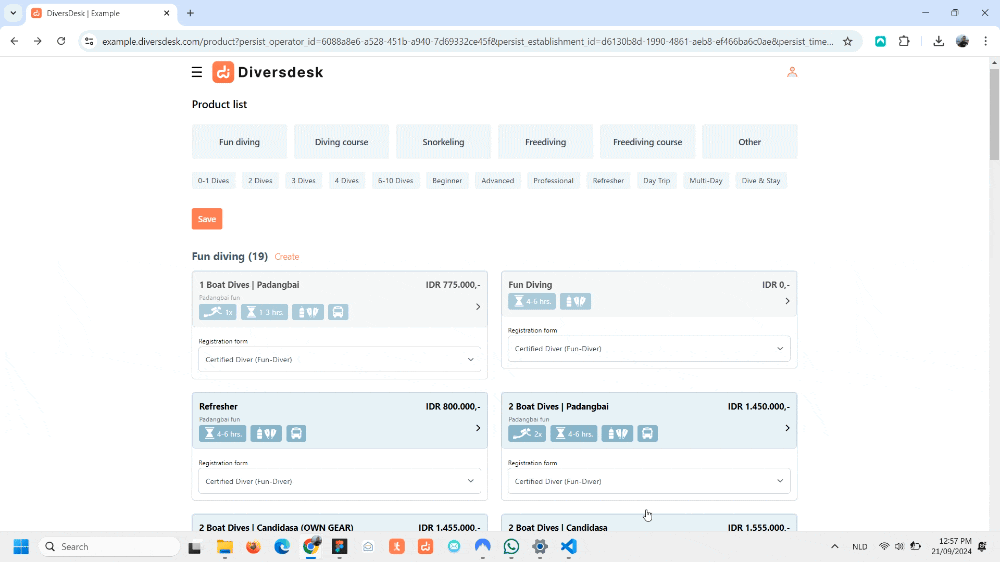Toggle the 4 Dives filter tag
Viewport: 1000px width, 562px height.
346,181
